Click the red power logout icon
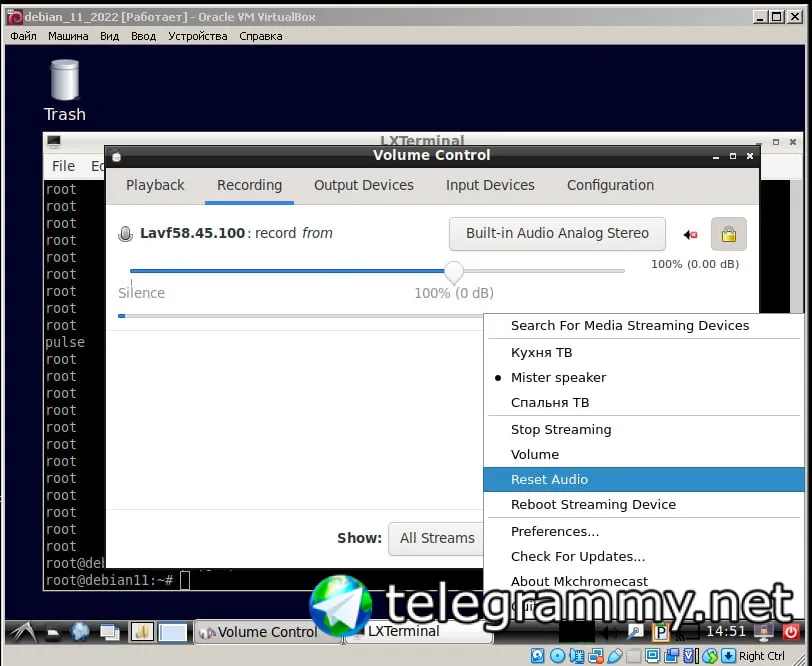 pos(791,631)
